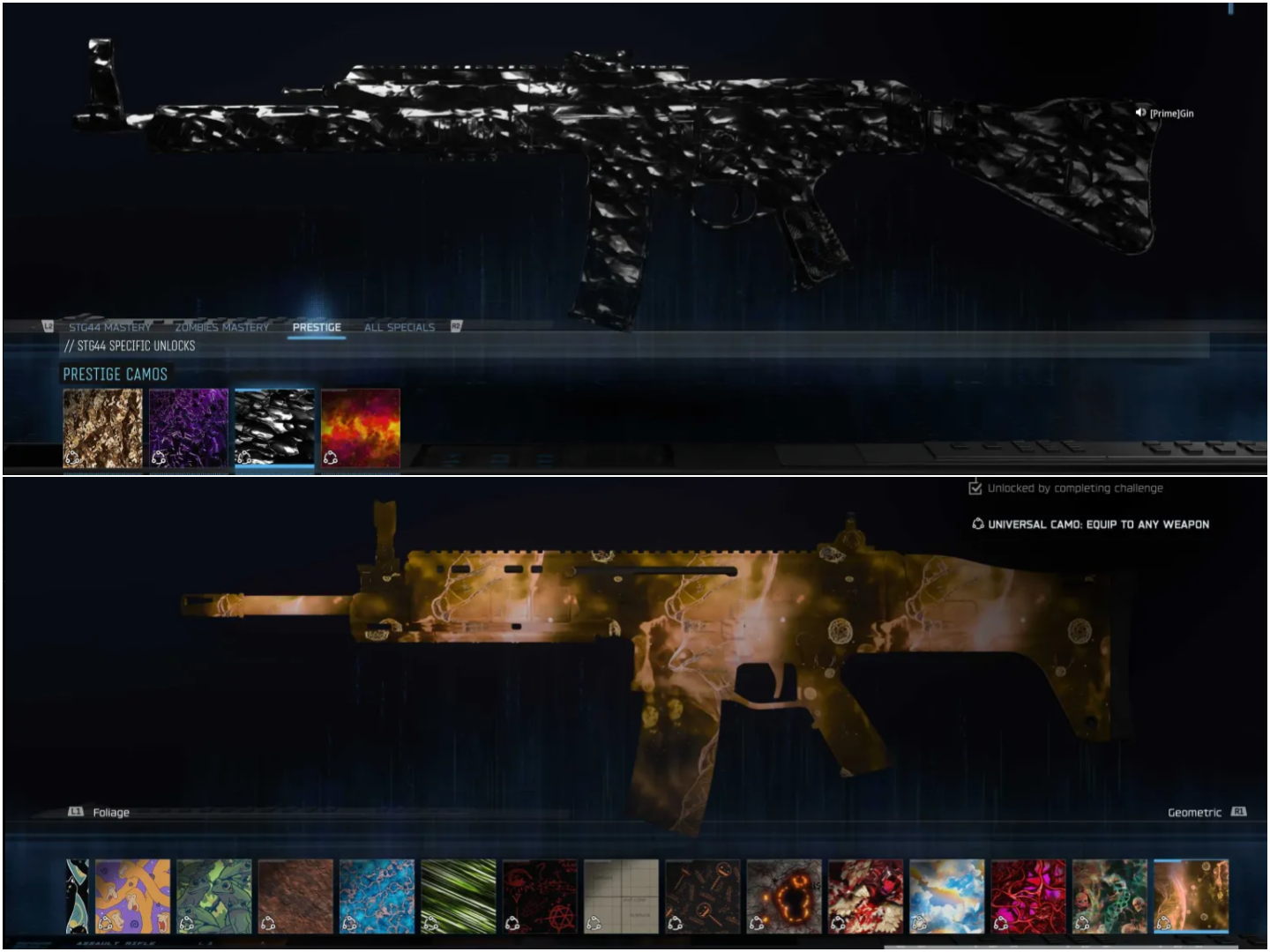Image resolution: width=1270 pixels, height=952 pixels.
Task: Click the L2 previous-tab button icon
Action: tap(49, 326)
